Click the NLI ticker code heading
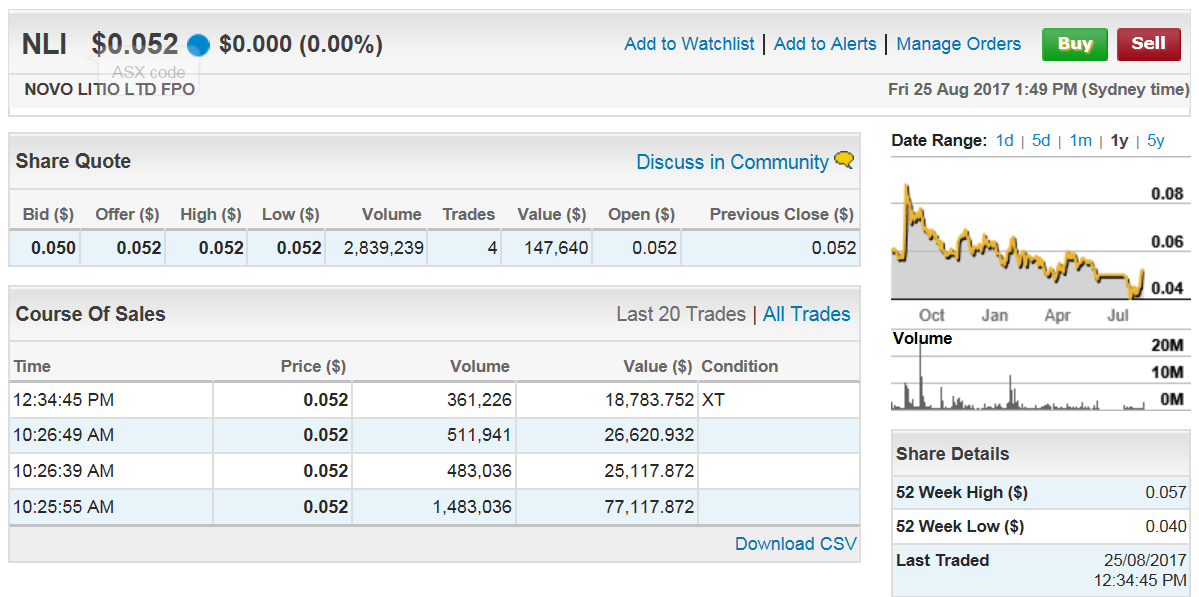This screenshot has height=597, width=1199. point(44,44)
